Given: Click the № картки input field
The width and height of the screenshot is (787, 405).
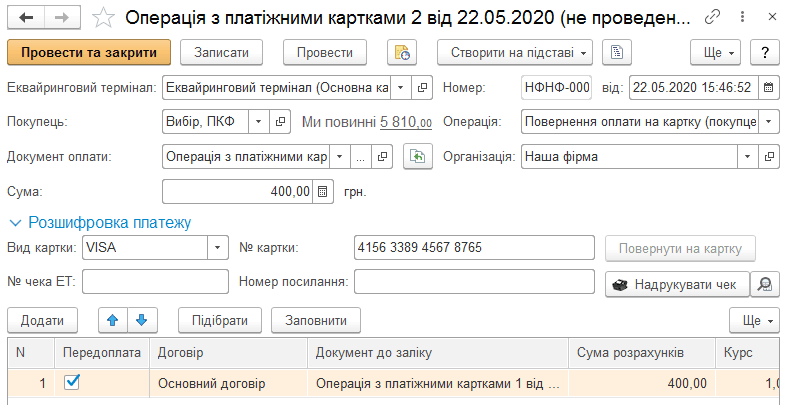Looking at the screenshot, I should tap(474, 247).
